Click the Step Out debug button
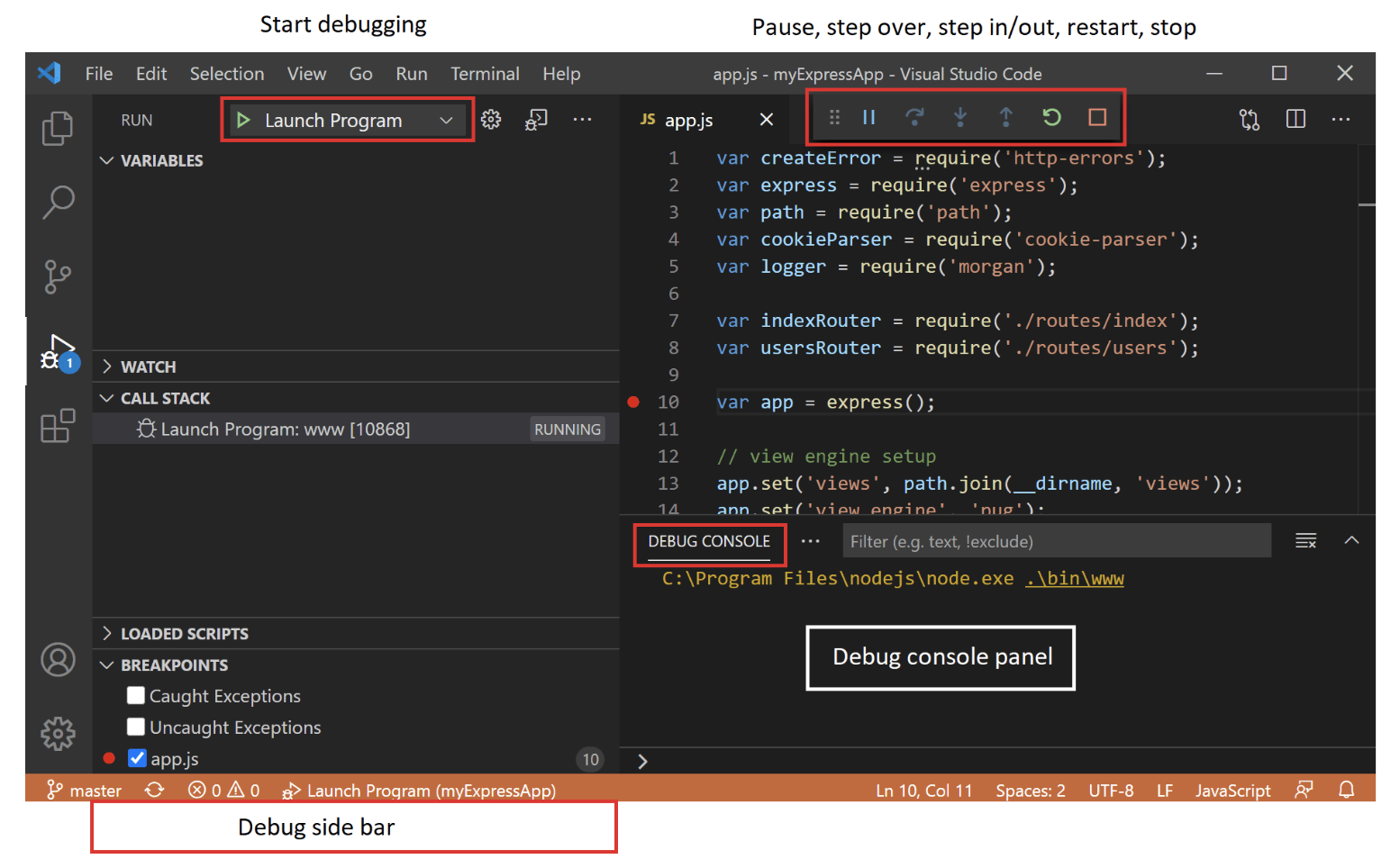The image size is (1400, 868). pyautogui.click(x=1006, y=117)
